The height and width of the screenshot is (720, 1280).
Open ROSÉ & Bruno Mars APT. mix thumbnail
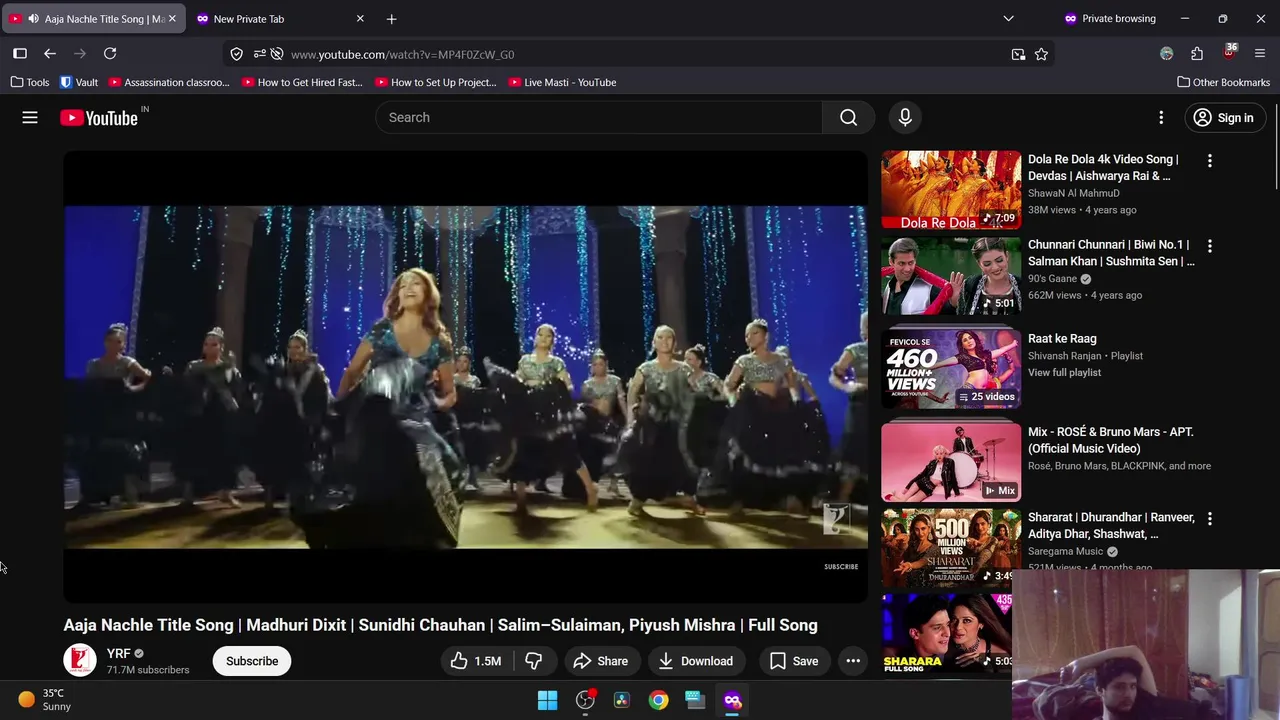[x=951, y=462]
